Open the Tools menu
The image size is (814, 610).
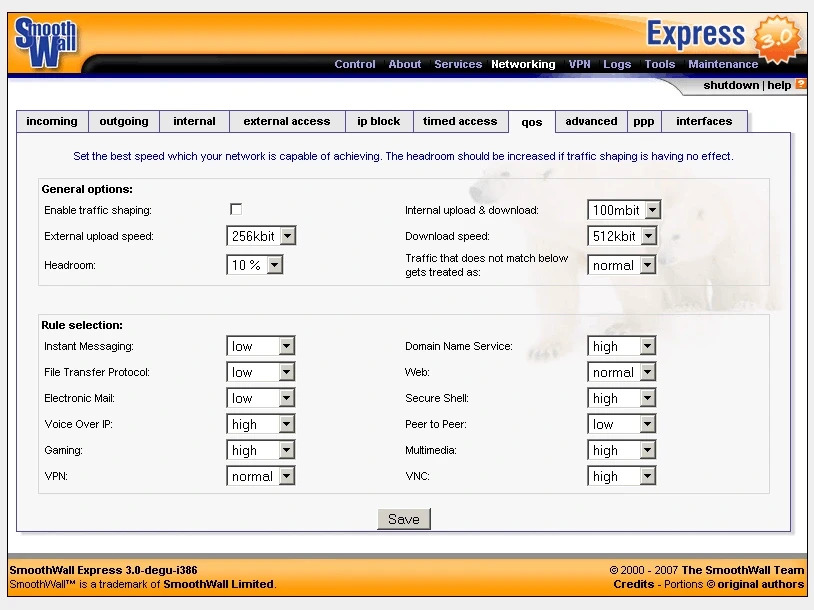pos(659,64)
